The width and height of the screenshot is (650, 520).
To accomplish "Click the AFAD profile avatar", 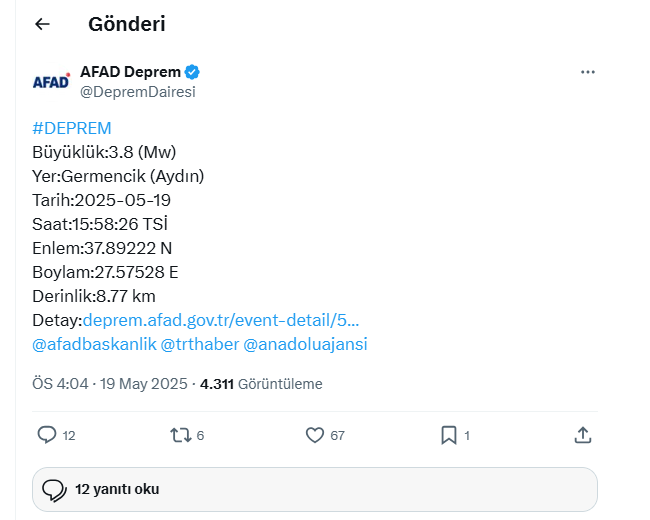I will point(51,82).
